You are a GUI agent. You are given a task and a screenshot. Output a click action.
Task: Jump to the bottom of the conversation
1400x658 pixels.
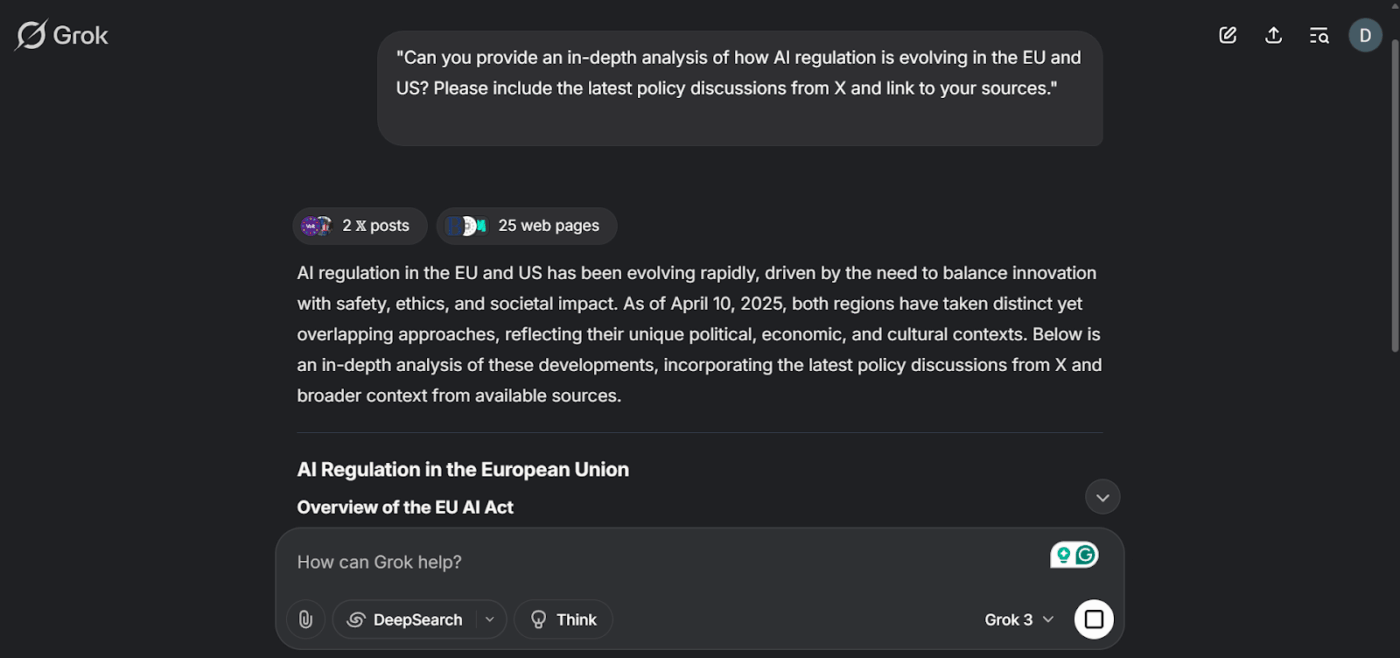[1102, 497]
